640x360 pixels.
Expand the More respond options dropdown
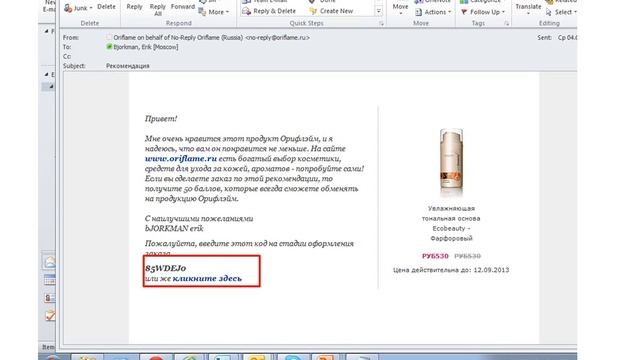coord(214,12)
